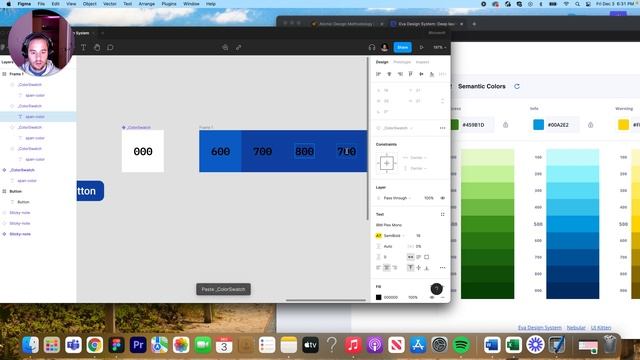Click blue swatch beside #00A2E2 in browser
The width and height of the screenshot is (640, 360).
538,125
